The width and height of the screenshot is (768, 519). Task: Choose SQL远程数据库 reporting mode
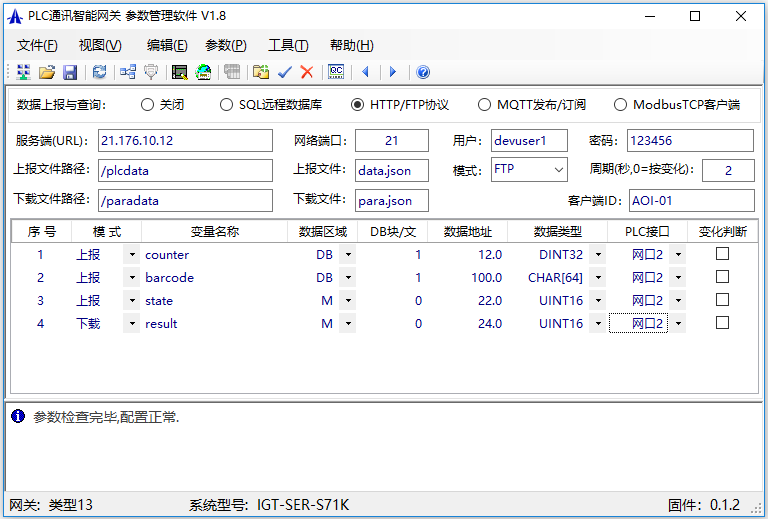pyautogui.click(x=227, y=105)
